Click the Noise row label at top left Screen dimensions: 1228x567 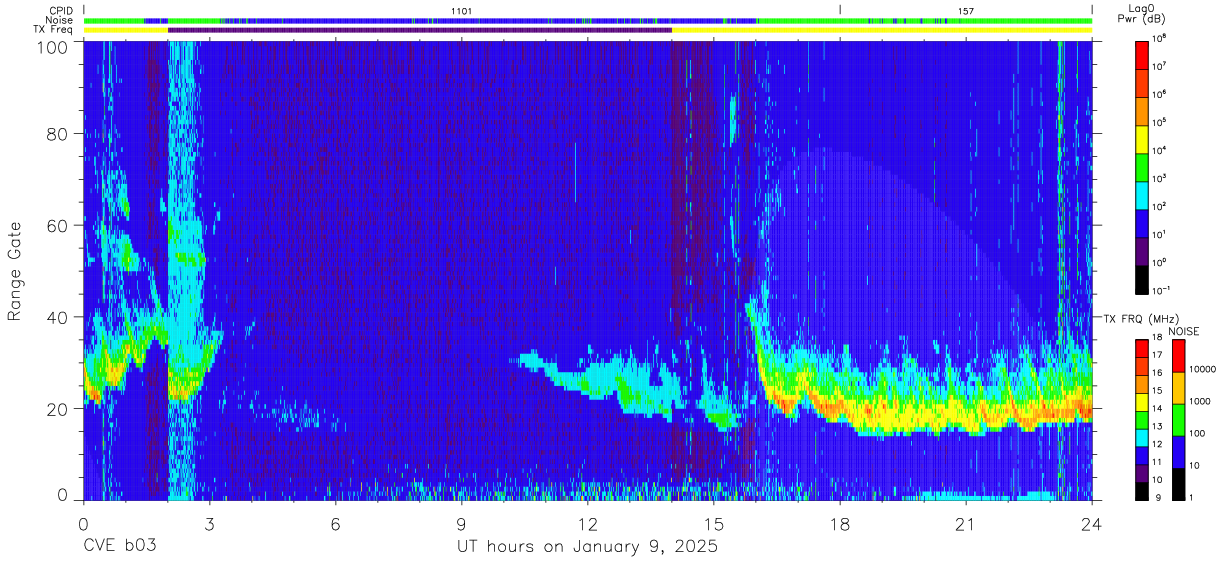[x=59, y=20]
